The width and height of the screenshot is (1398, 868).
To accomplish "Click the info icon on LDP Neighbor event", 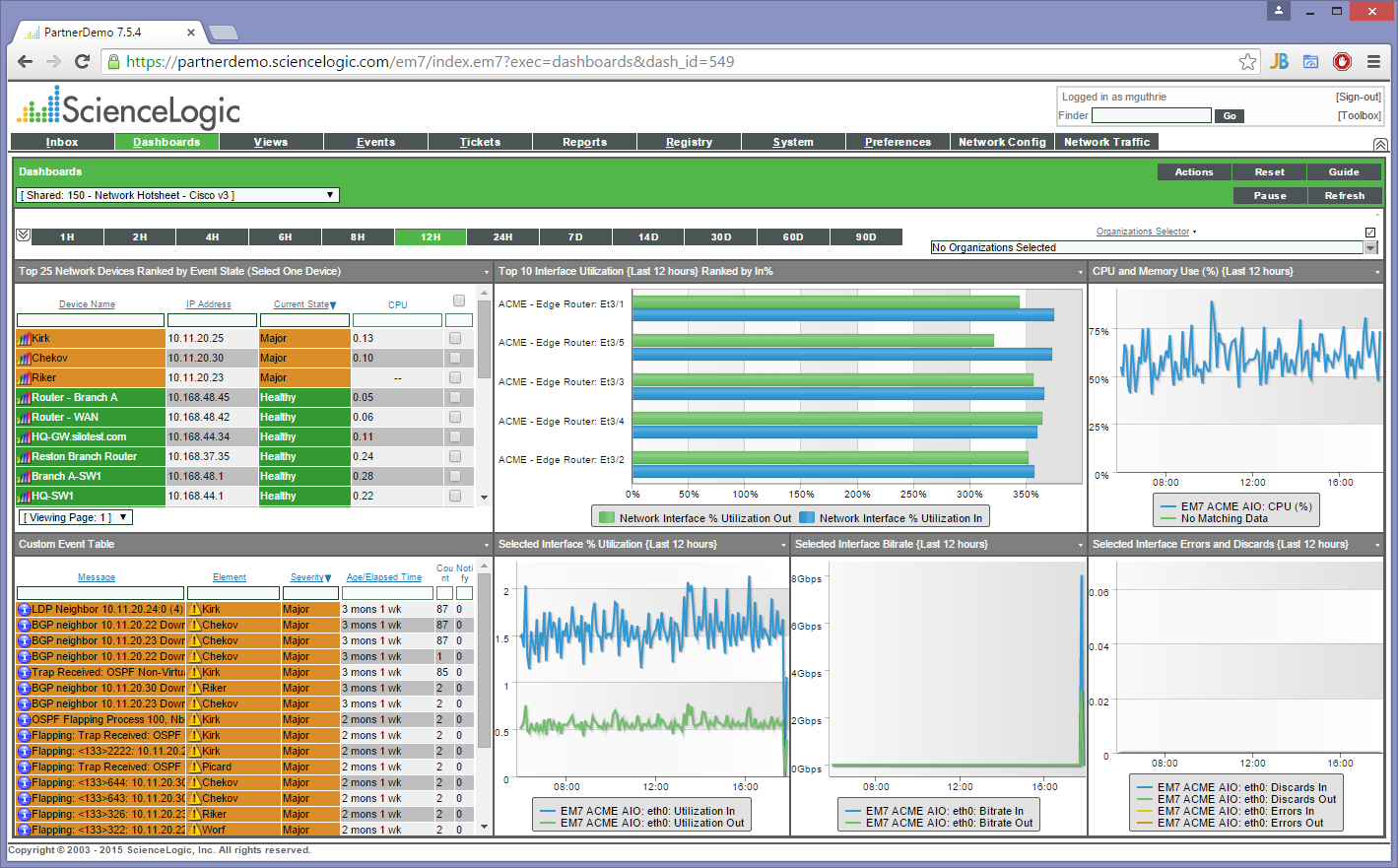I will (x=25, y=610).
